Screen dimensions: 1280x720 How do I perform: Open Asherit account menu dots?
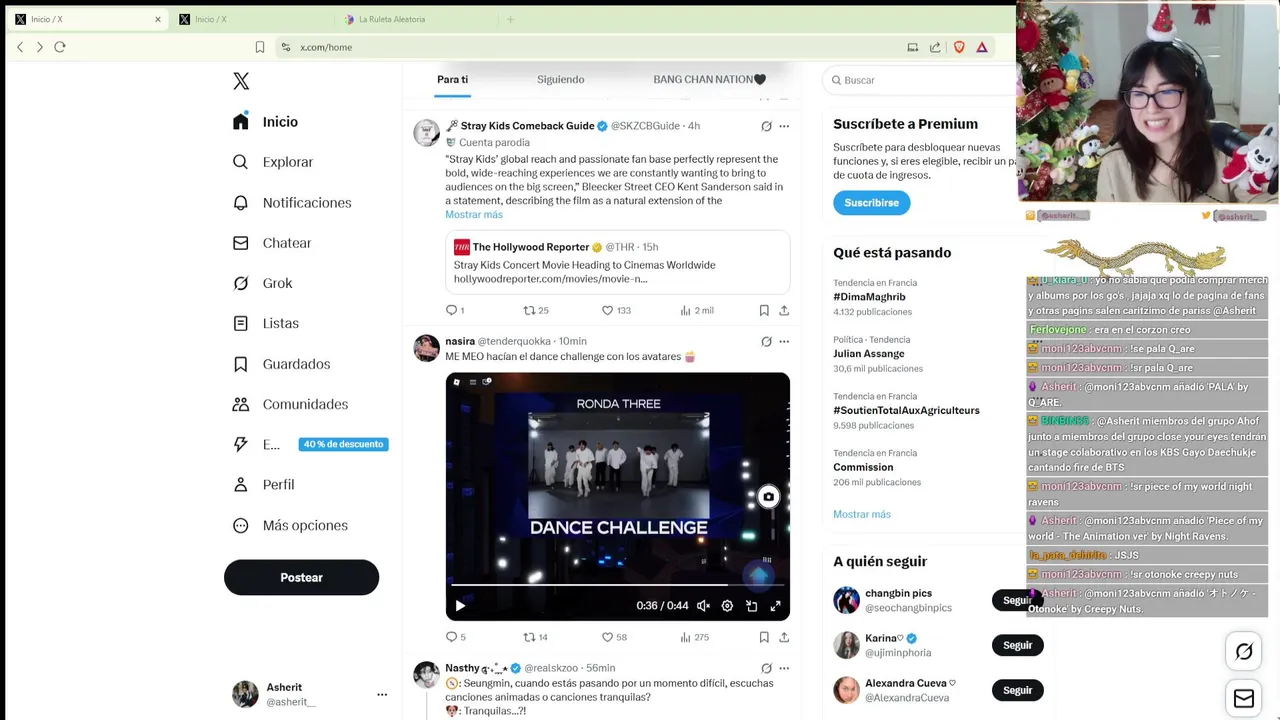tap(382, 694)
